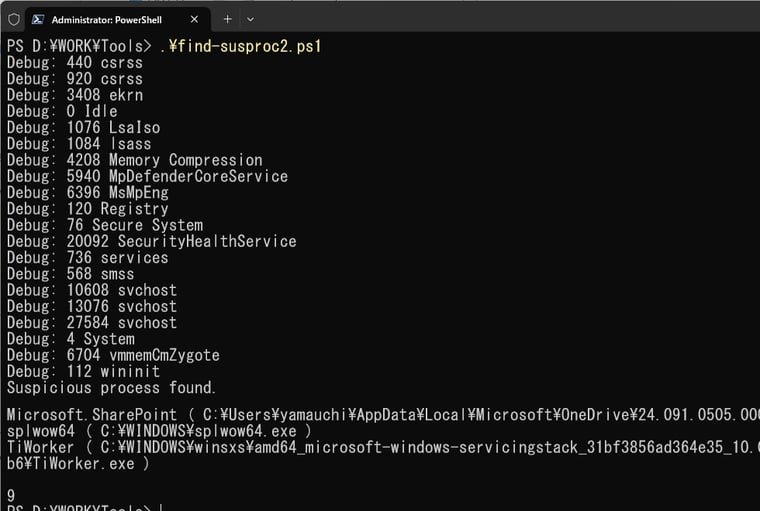Viewport: 760px width, 511px height.
Task: Click the Microsoft.SharePoint path line
Action: (383, 415)
